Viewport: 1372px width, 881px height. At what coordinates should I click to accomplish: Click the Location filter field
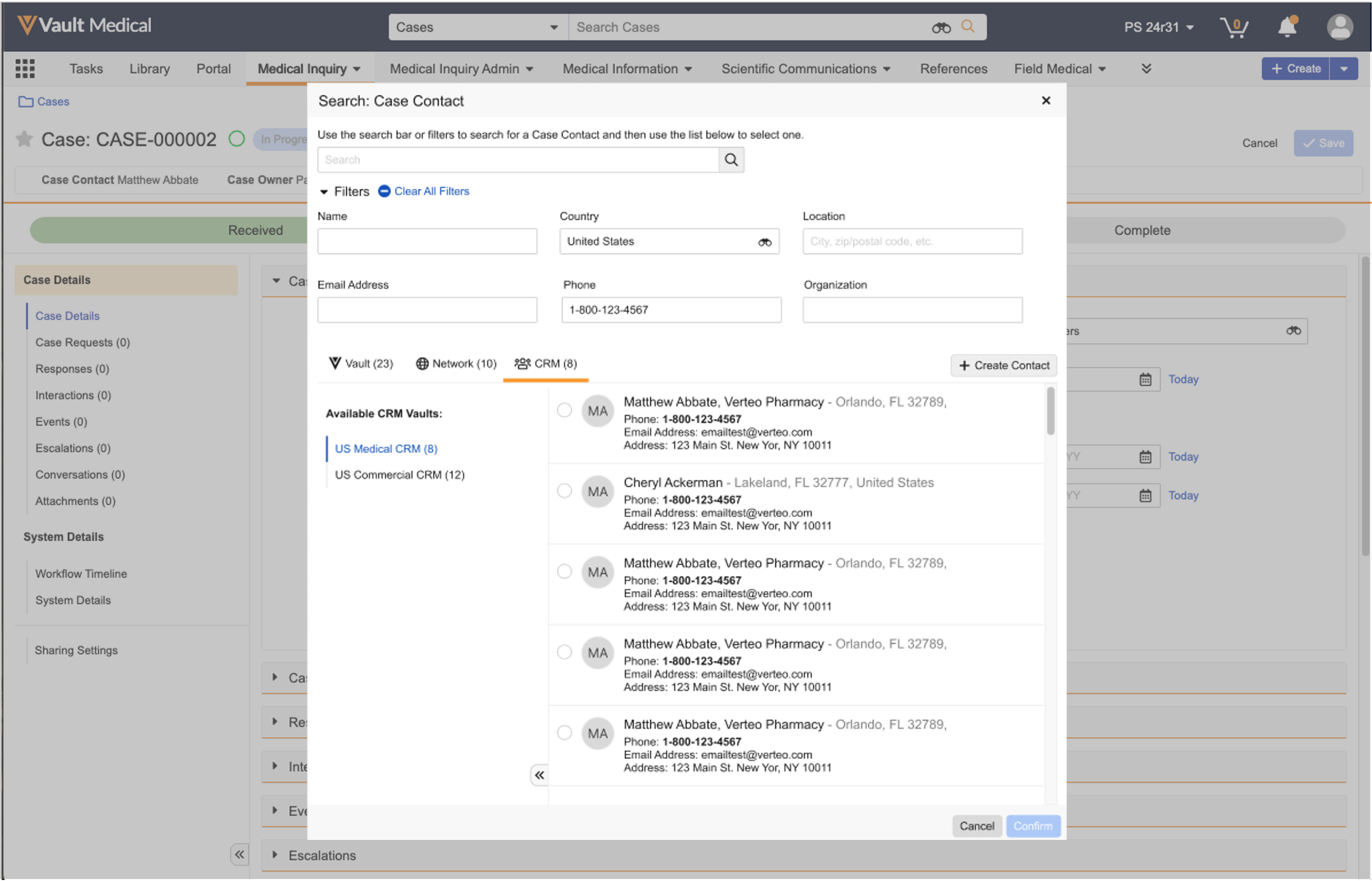[x=912, y=241]
